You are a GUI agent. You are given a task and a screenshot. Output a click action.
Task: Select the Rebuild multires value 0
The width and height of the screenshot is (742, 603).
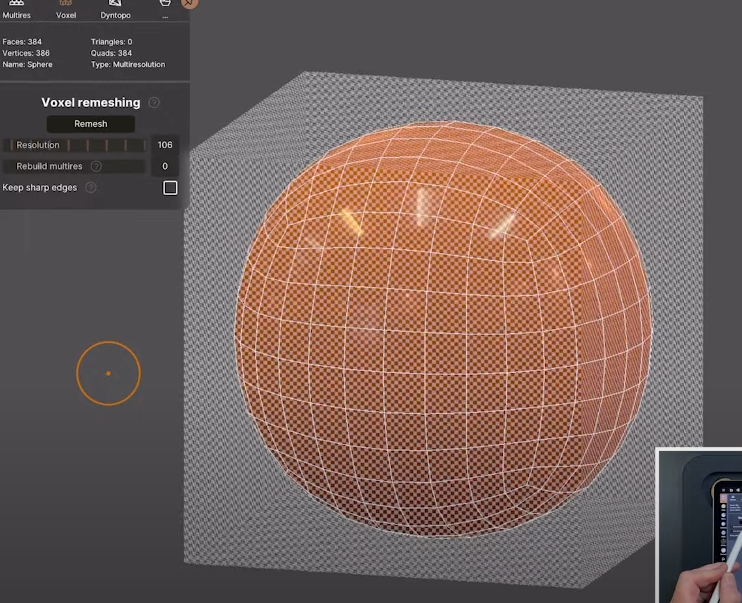pyautogui.click(x=165, y=166)
